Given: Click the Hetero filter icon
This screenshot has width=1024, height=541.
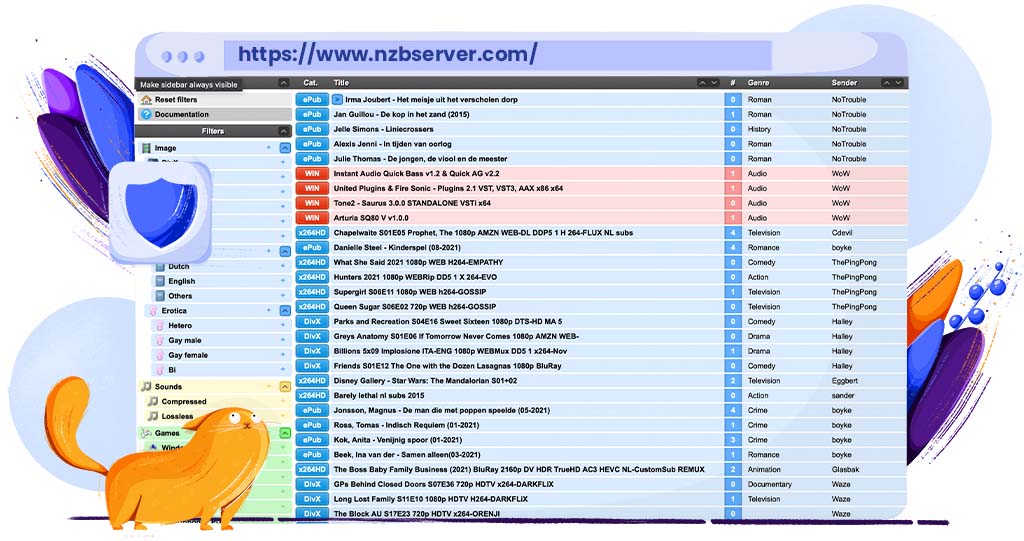Looking at the screenshot, I should click(160, 325).
